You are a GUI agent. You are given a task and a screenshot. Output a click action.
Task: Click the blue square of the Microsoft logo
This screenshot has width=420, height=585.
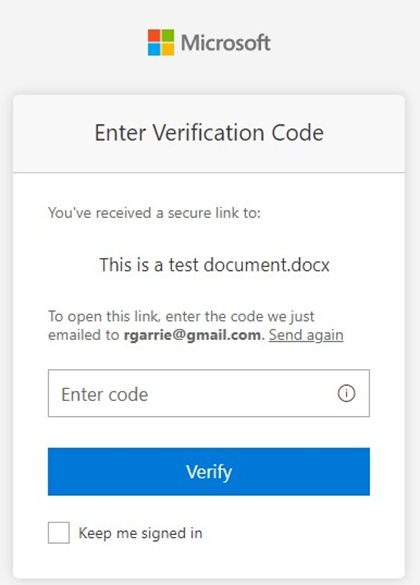point(154,50)
